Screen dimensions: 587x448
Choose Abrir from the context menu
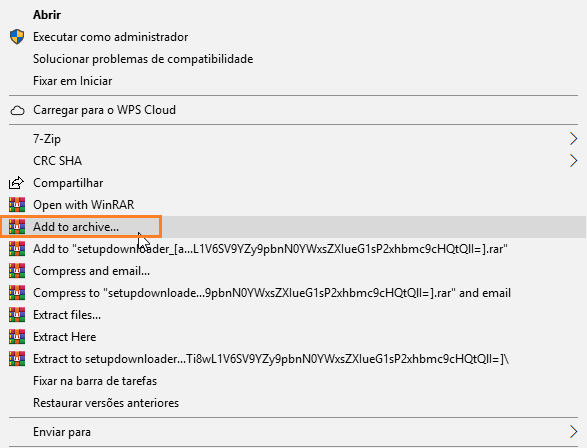(47, 15)
